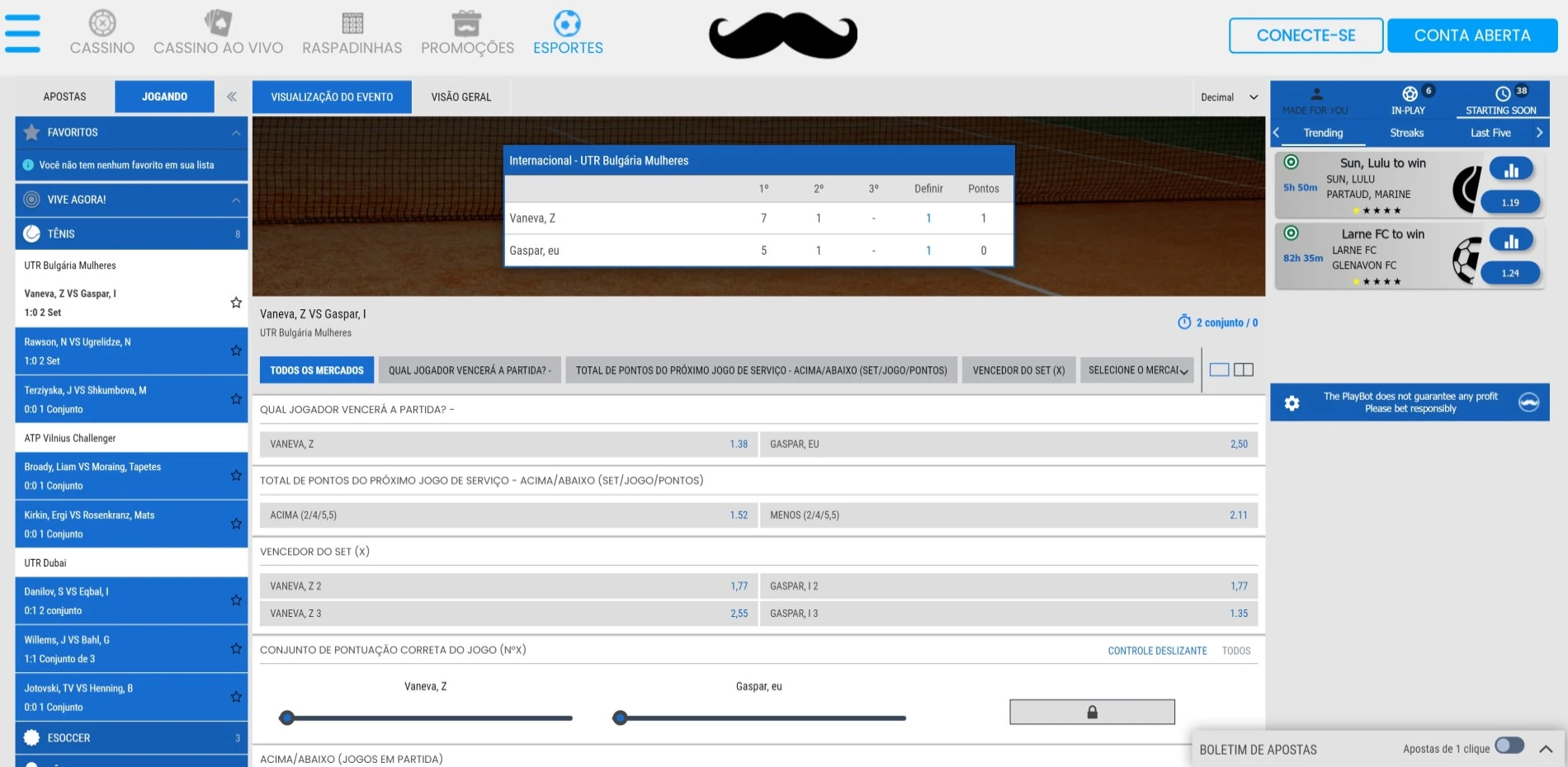1568x767 pixels.
Task: Switch to two-column market layout icon
Action: [x=1244, y=369]
